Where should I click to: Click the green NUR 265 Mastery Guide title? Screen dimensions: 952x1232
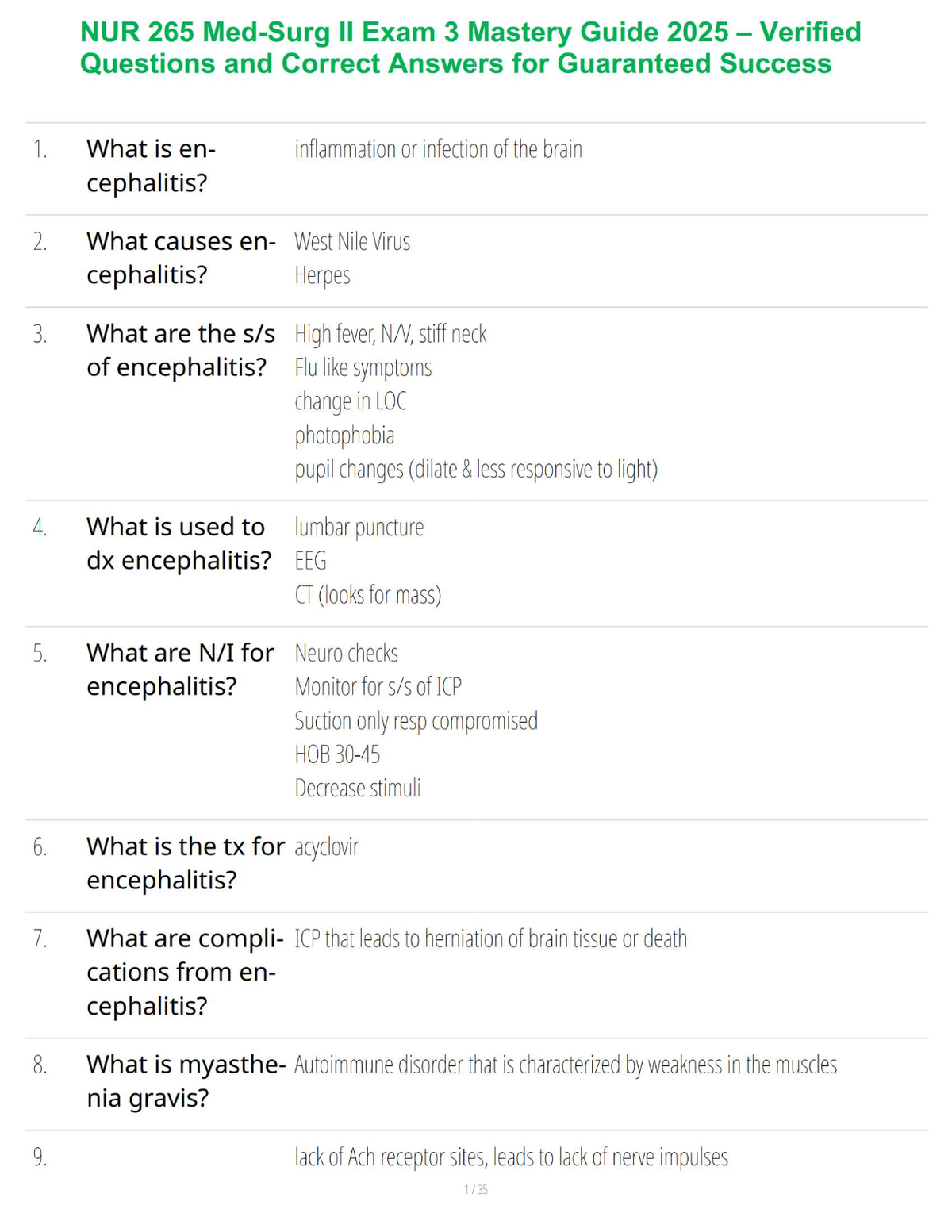point(470,48)
